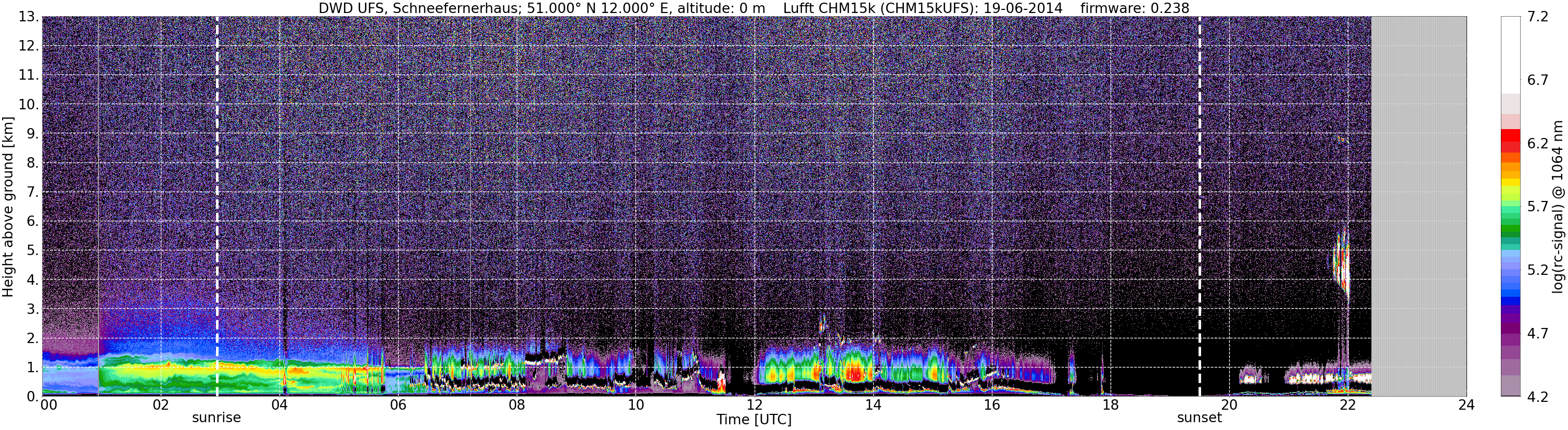Screen dimensions: 1568x430
Task: Click the "sunset" label below the time axis
Action: click(1199, 418)
